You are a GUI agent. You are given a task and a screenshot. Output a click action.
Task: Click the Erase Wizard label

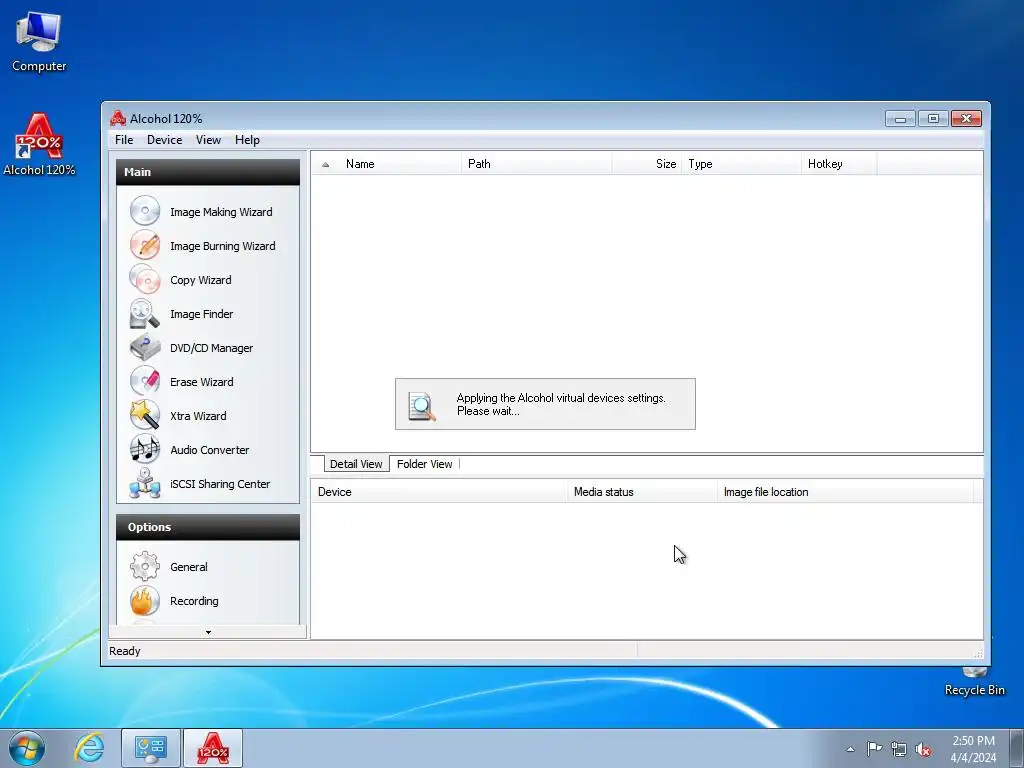click(202, 381)
